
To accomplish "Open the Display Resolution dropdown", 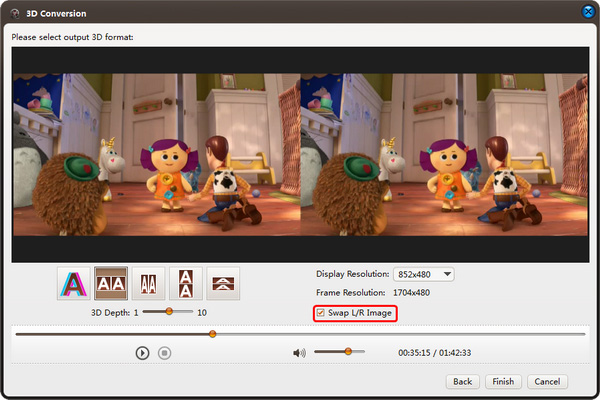I will point(424,274).
